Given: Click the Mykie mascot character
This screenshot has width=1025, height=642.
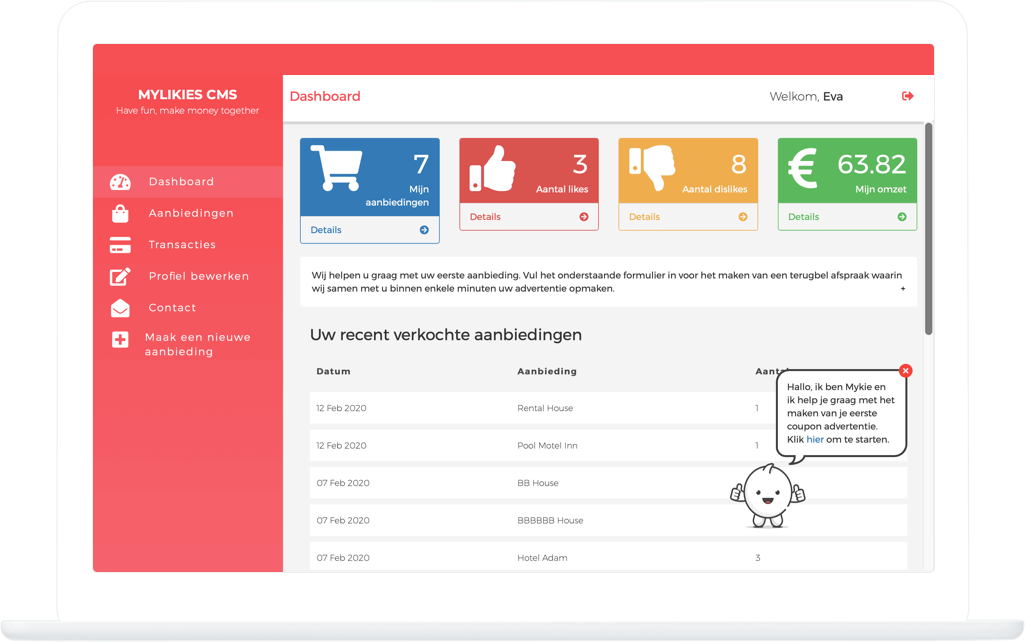Looking at the screenshot, I should (x=767, y=496).
